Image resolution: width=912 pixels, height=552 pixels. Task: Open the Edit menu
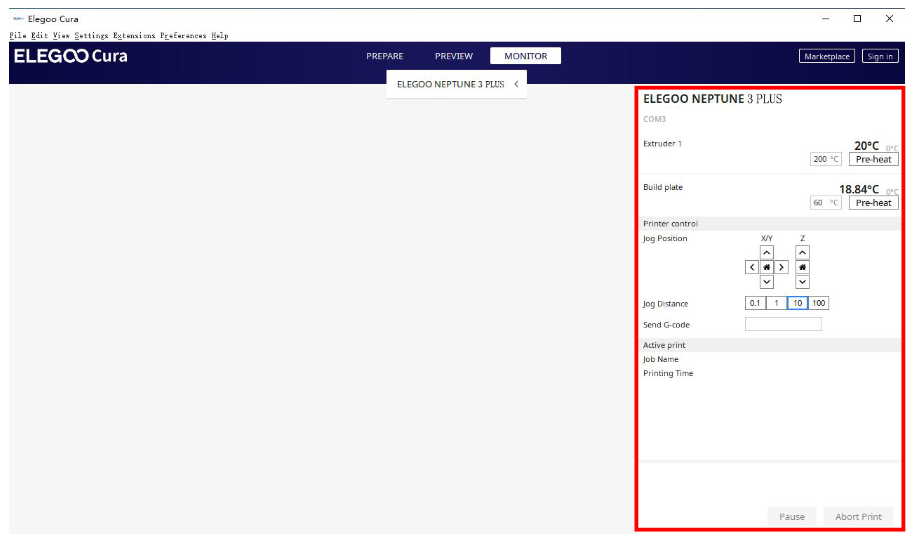point(40,35)
